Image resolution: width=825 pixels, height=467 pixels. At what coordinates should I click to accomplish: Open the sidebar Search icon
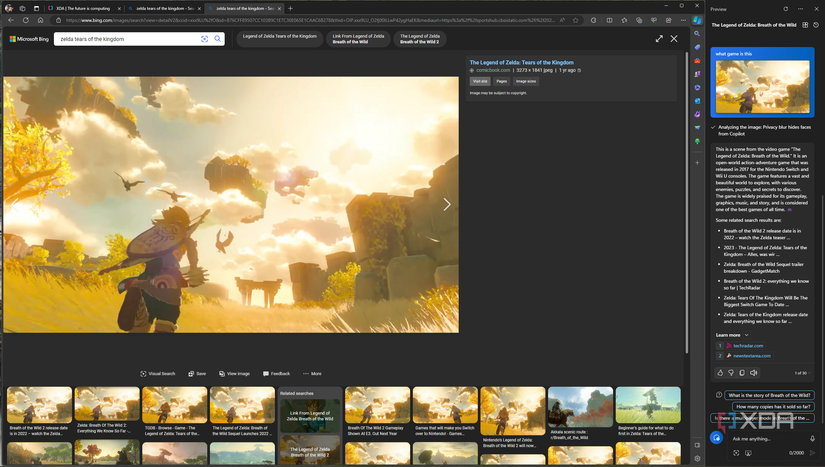pos(697,34)
